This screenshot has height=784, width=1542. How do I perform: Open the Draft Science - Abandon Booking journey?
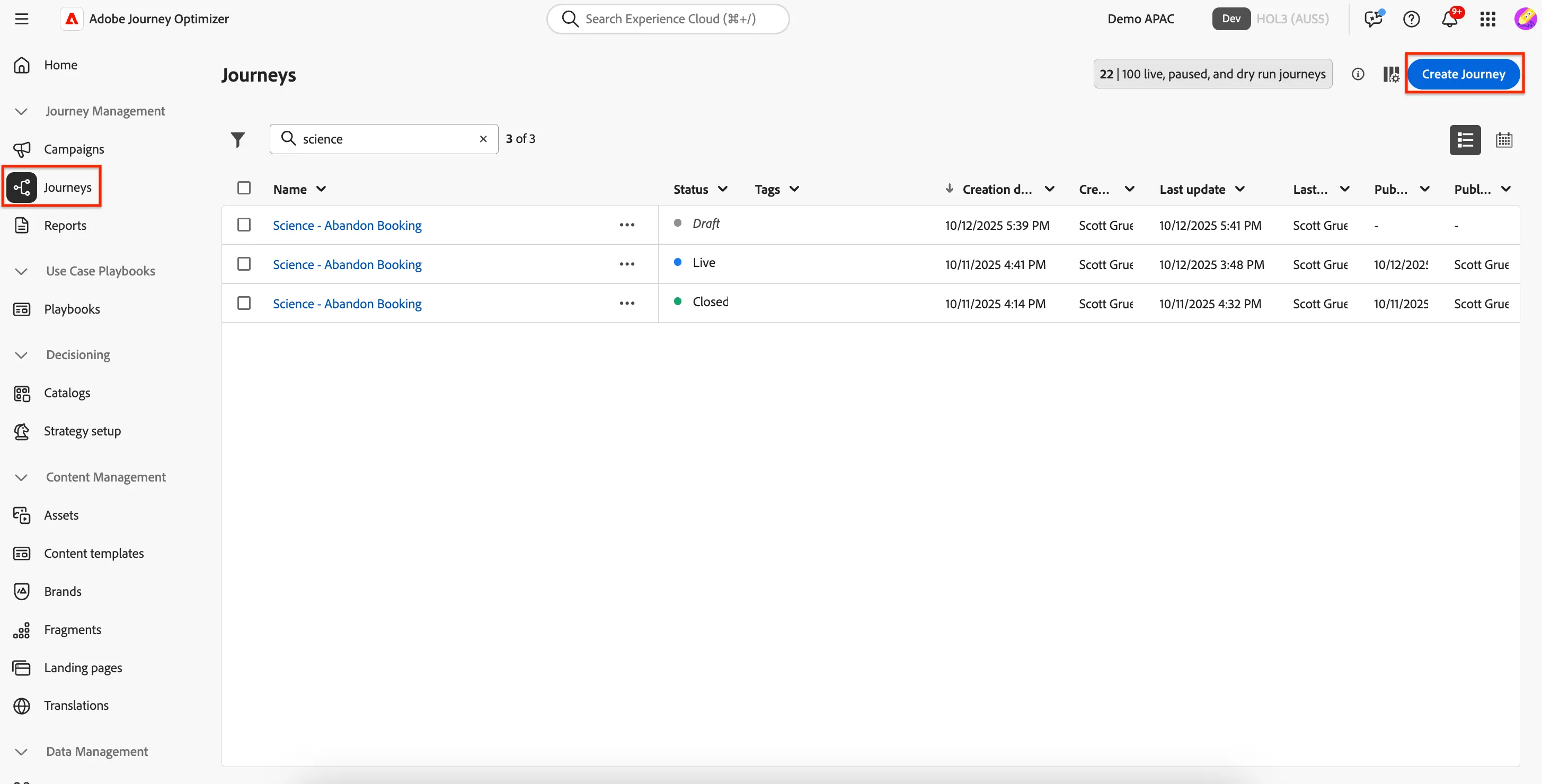click(x=347, y=226)
